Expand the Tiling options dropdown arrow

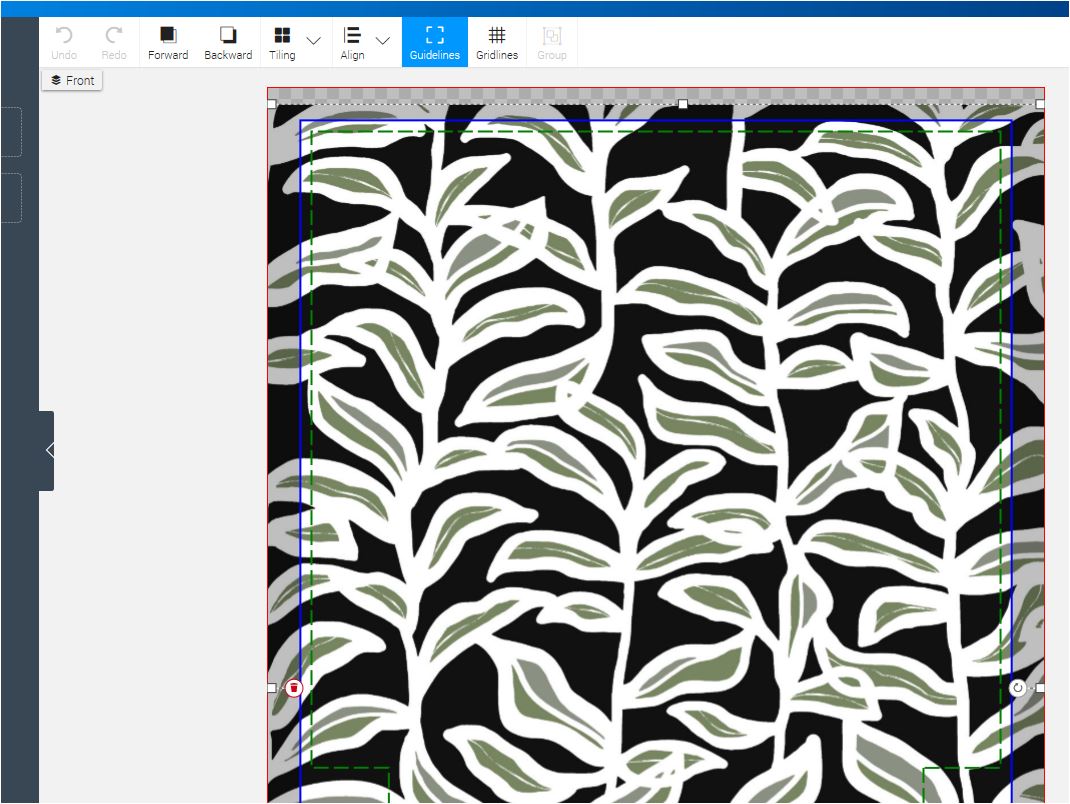coord(314,41)
